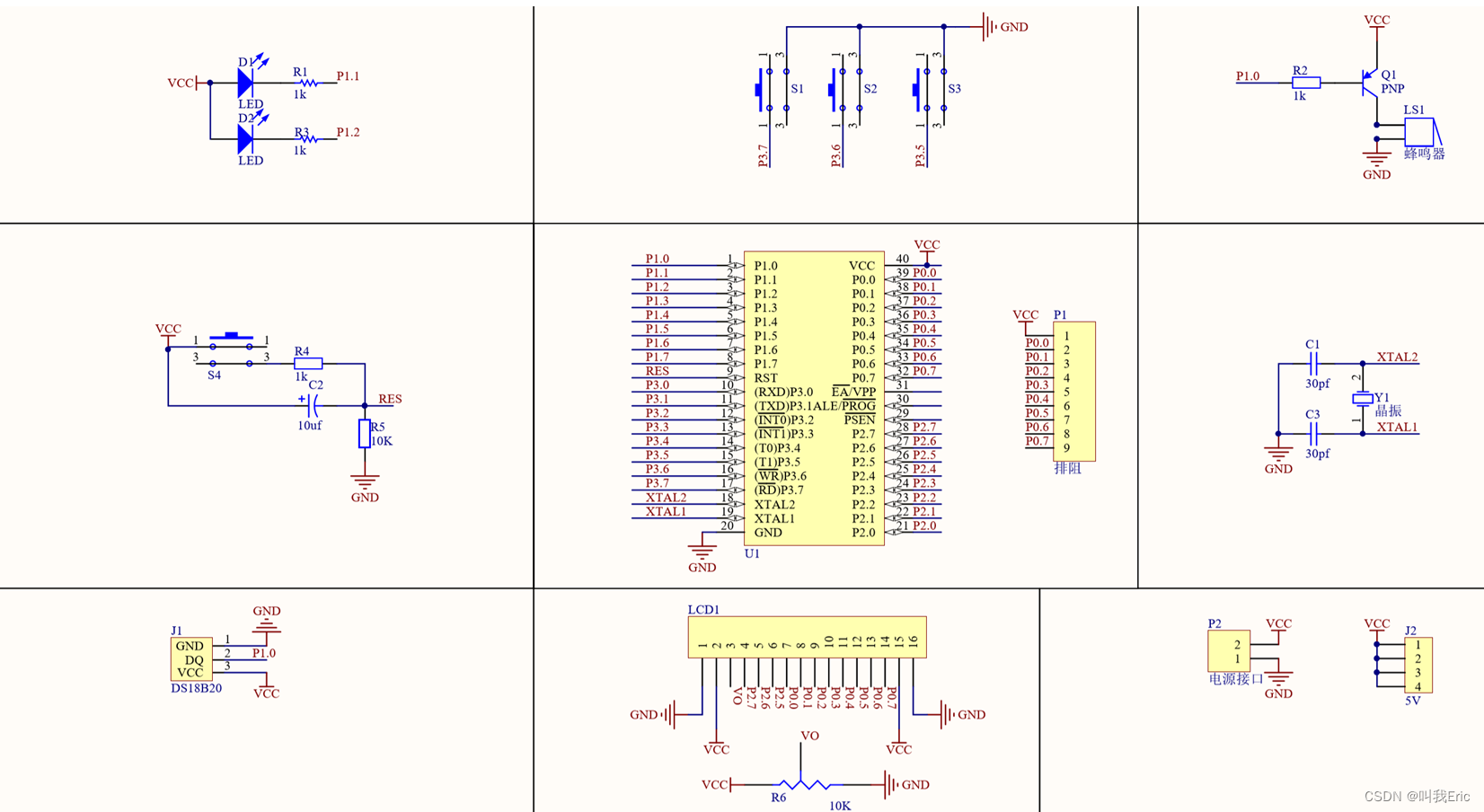Viewport: 1484px width, 812px height.
Task: Click the P1.0 net label on J1 pin 2
Action: (x=264, y=653)
